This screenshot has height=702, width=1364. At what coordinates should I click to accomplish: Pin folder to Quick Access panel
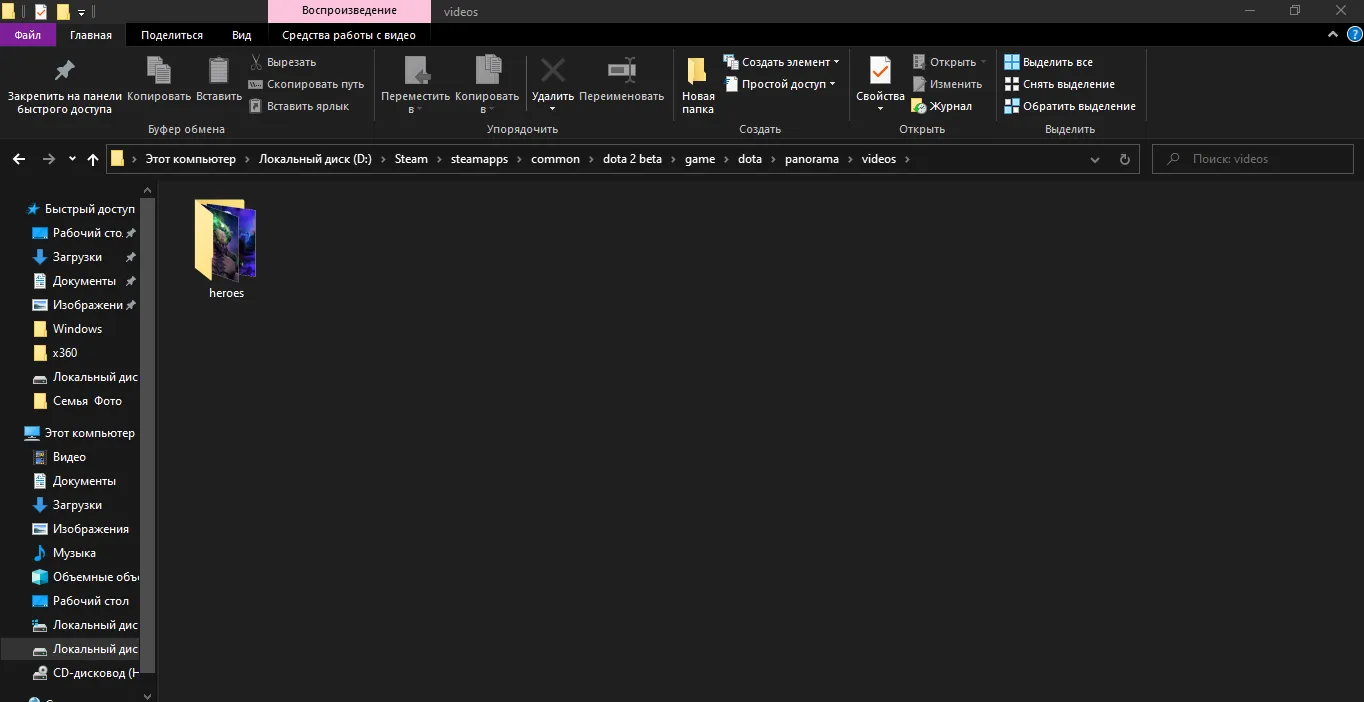coord(64,85)
